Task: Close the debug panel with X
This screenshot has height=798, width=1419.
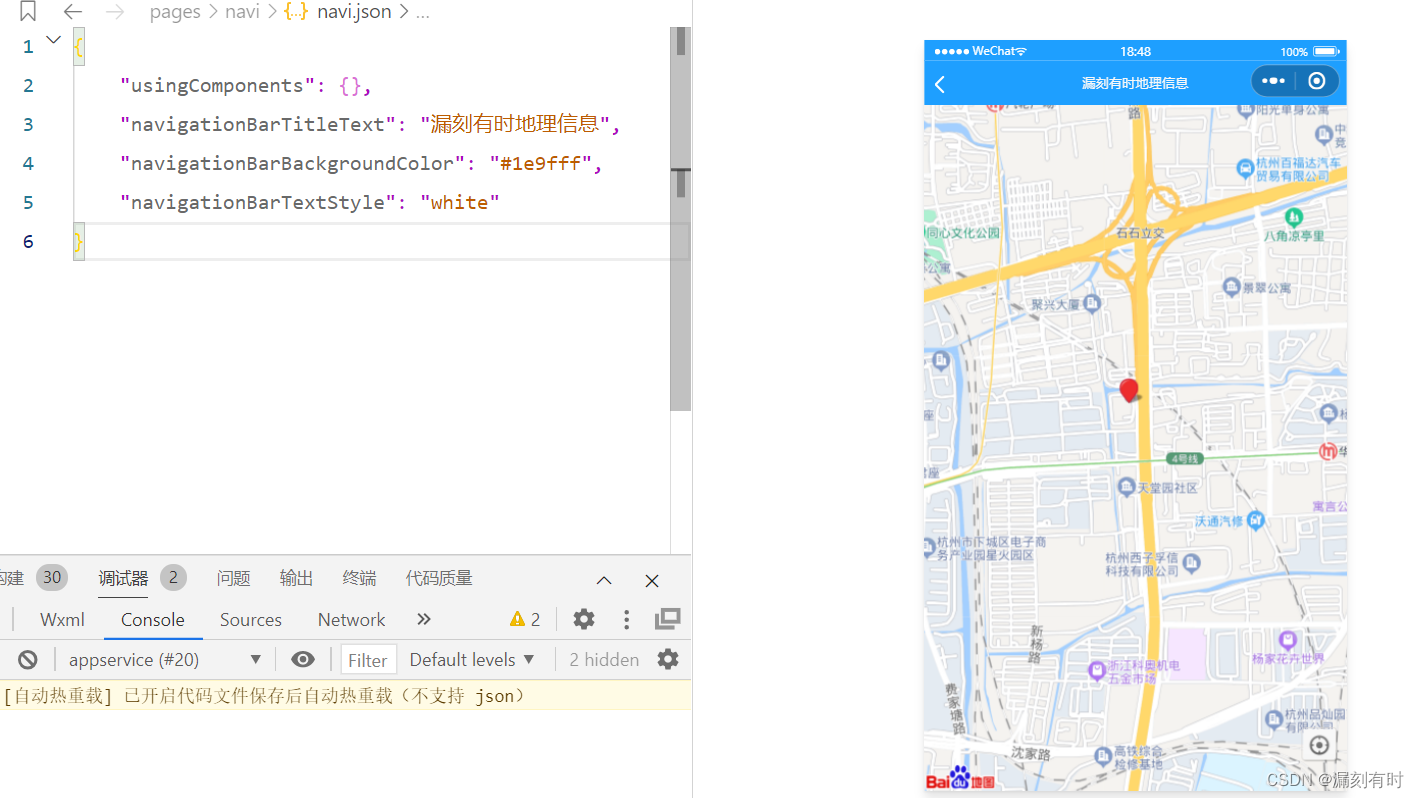Action: [652, 580]
